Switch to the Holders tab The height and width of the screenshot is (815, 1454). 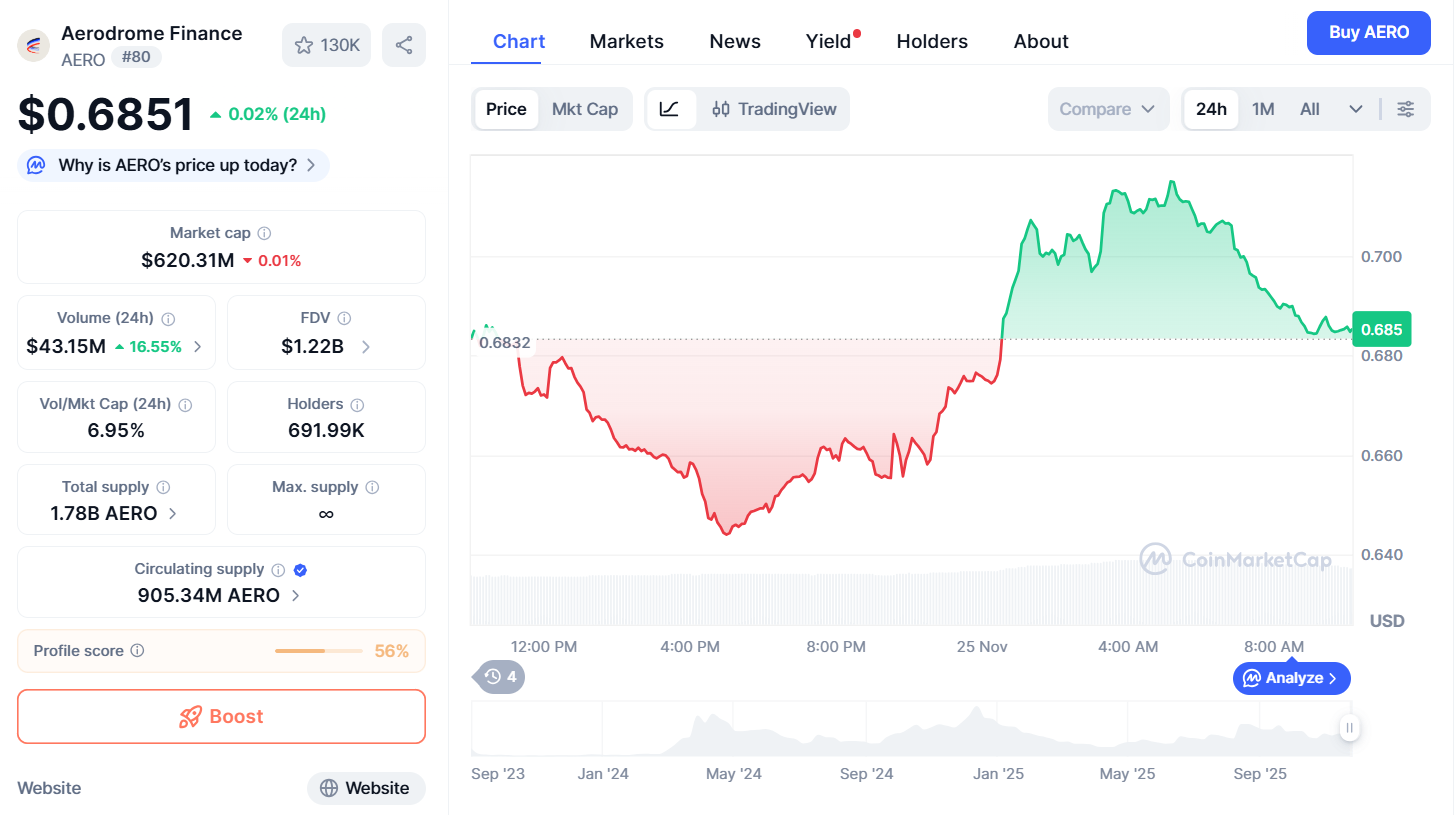coord(932,41)
